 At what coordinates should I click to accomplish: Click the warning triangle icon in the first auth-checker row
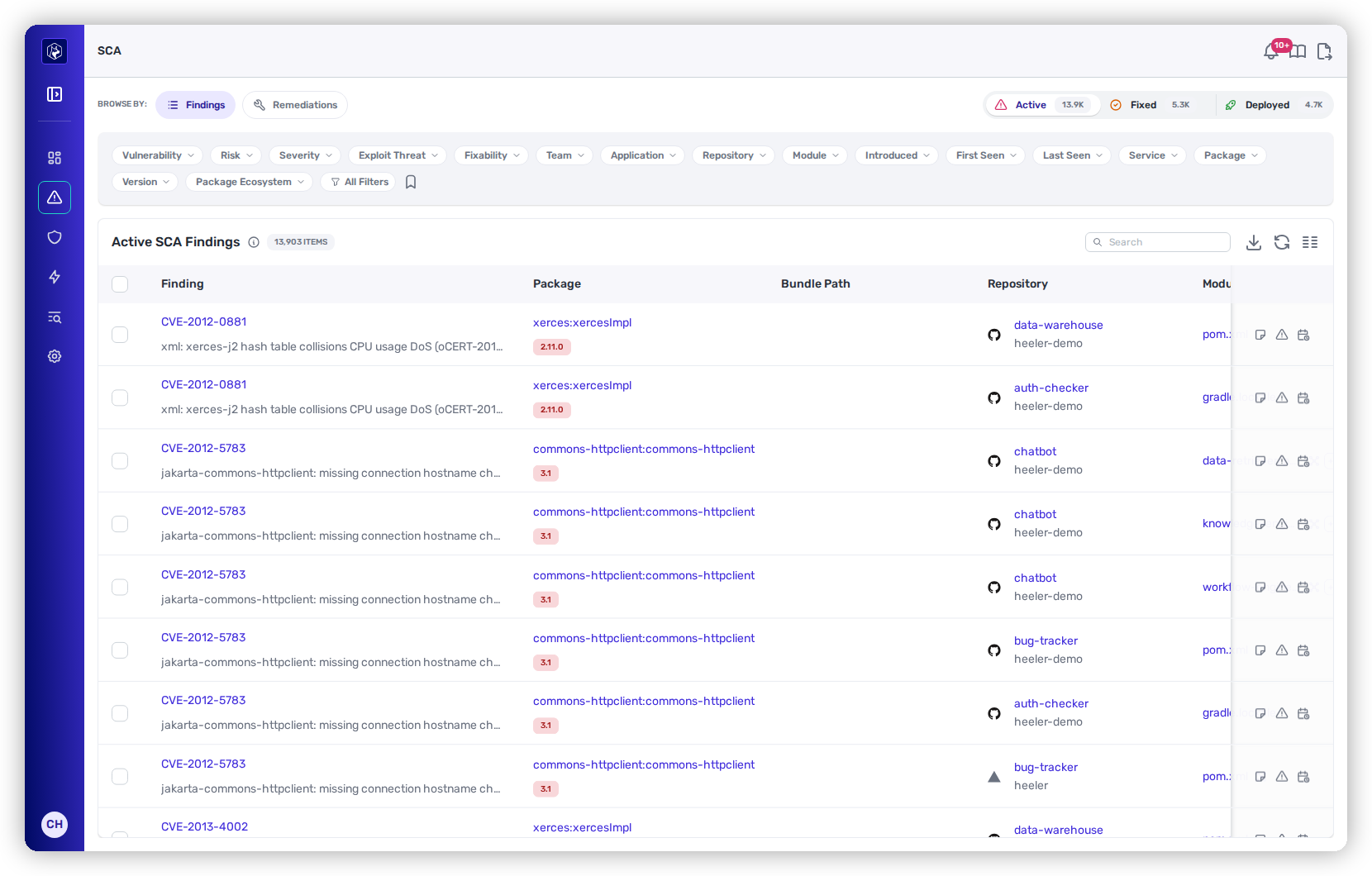tap(1282, 398)
